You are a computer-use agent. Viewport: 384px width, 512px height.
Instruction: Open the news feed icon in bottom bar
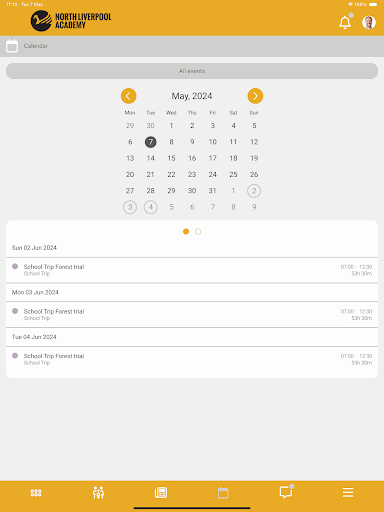[x=161, y=493]
